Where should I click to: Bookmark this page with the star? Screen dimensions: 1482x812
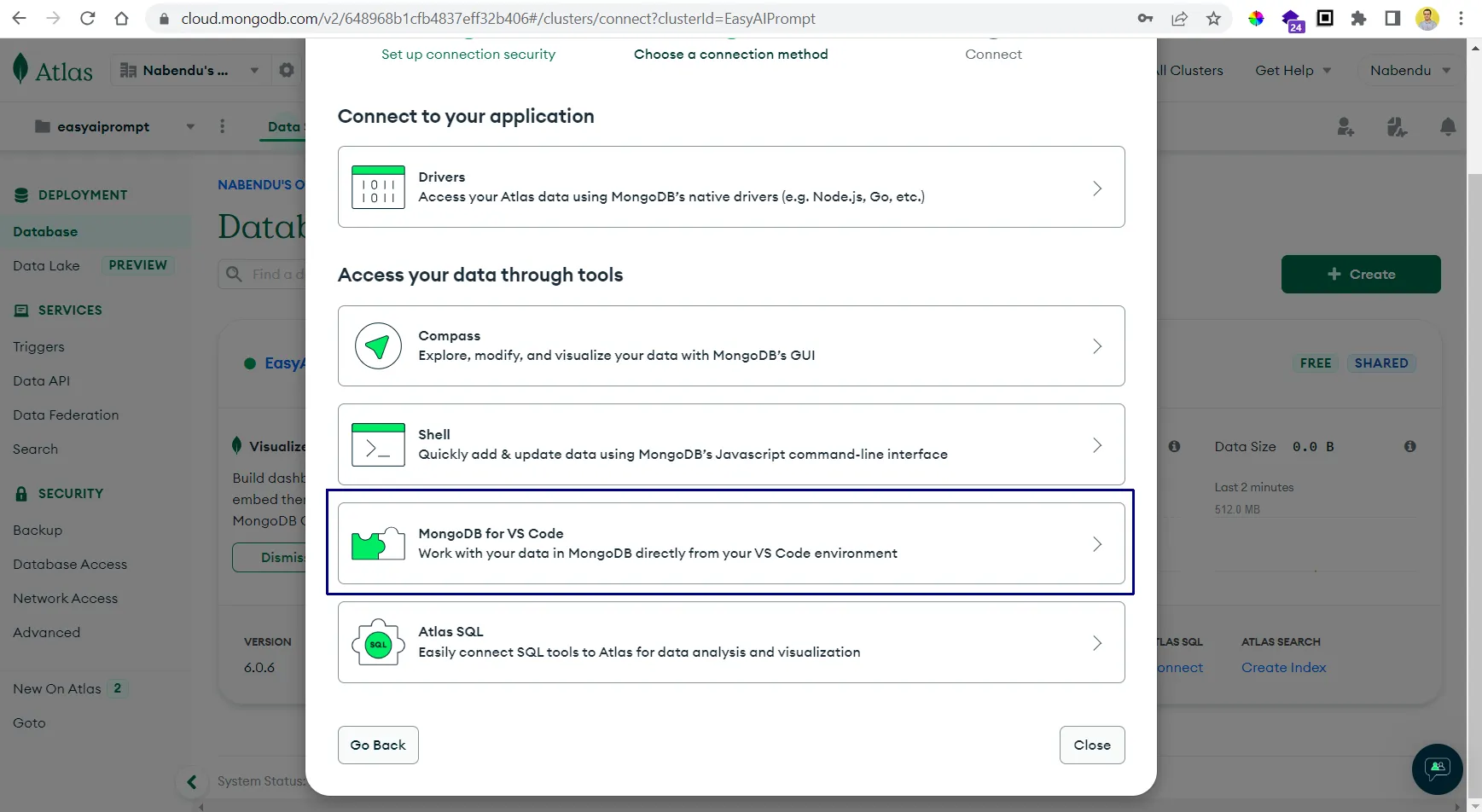(1213, 18)
